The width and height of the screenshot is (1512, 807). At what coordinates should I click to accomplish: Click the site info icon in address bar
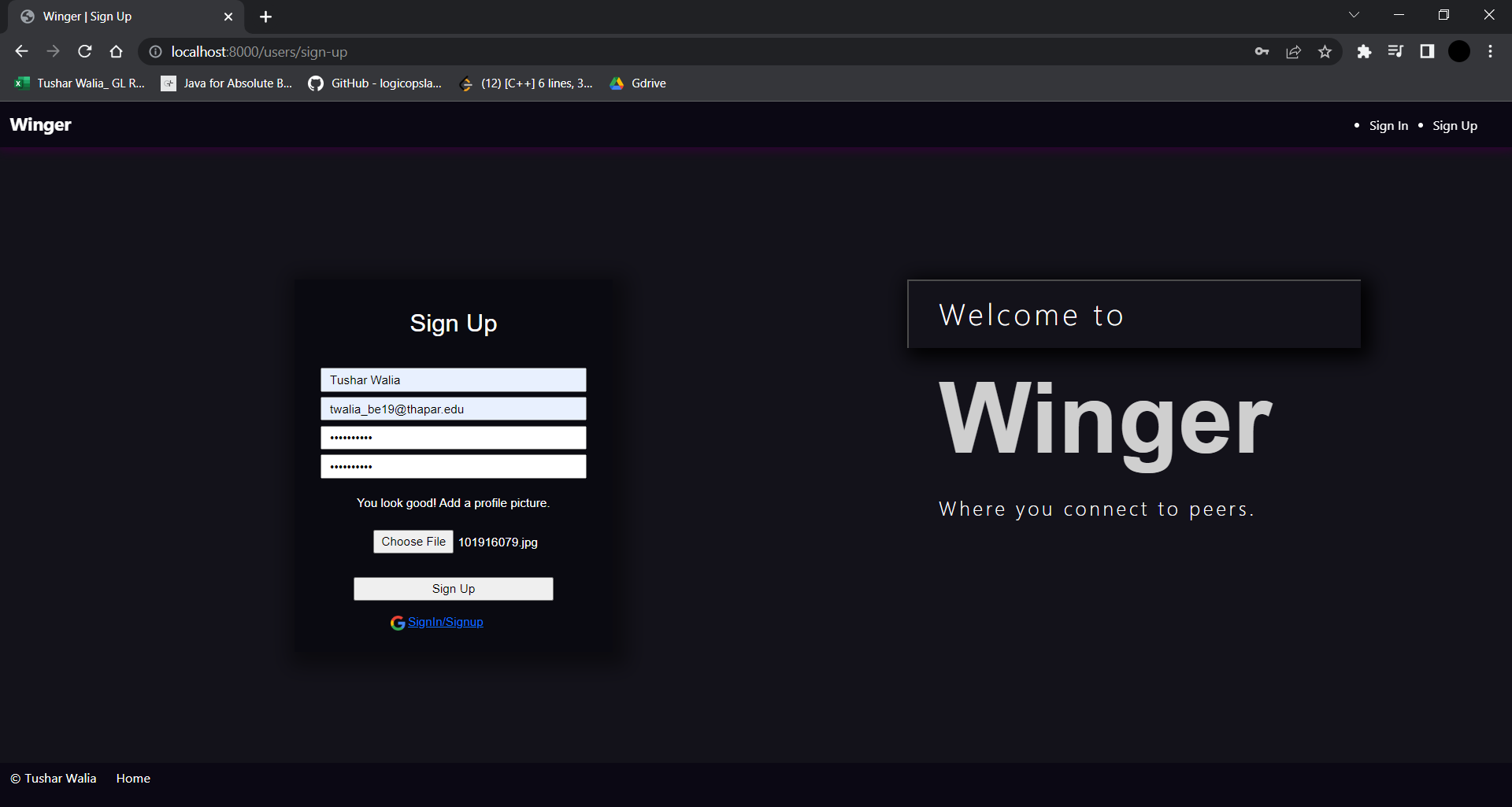(155, 52)
